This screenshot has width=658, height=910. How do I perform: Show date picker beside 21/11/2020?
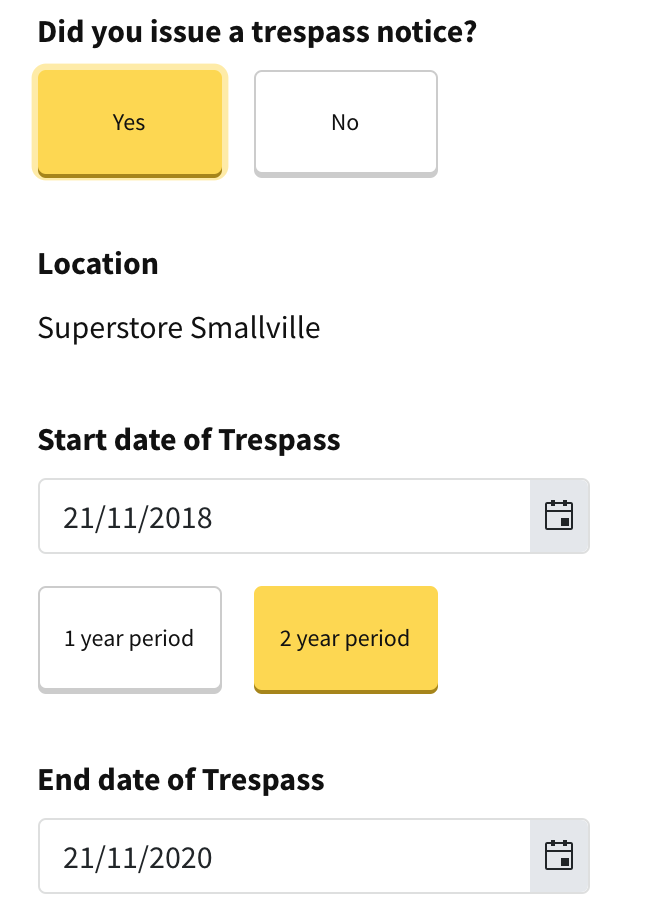(559, 856)
